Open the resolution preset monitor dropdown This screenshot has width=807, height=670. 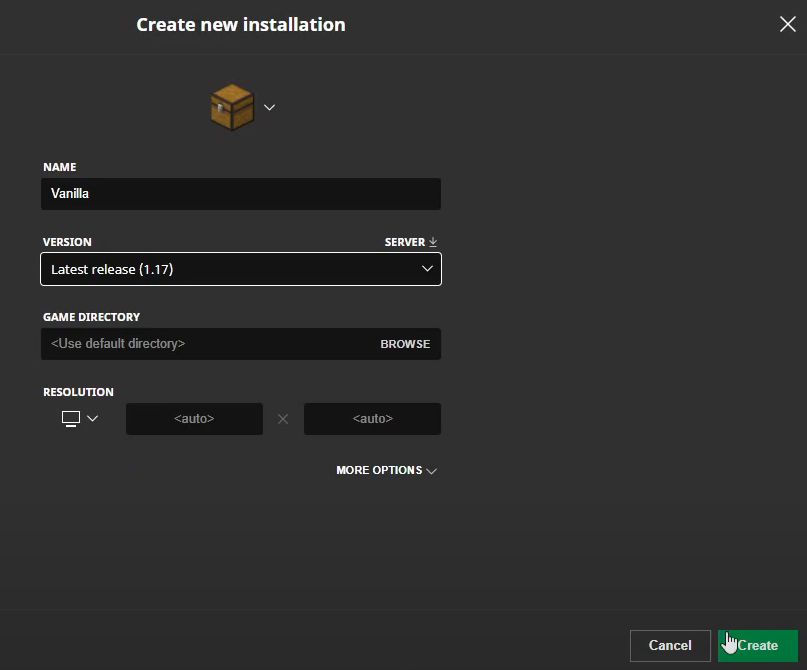point(79,418)
